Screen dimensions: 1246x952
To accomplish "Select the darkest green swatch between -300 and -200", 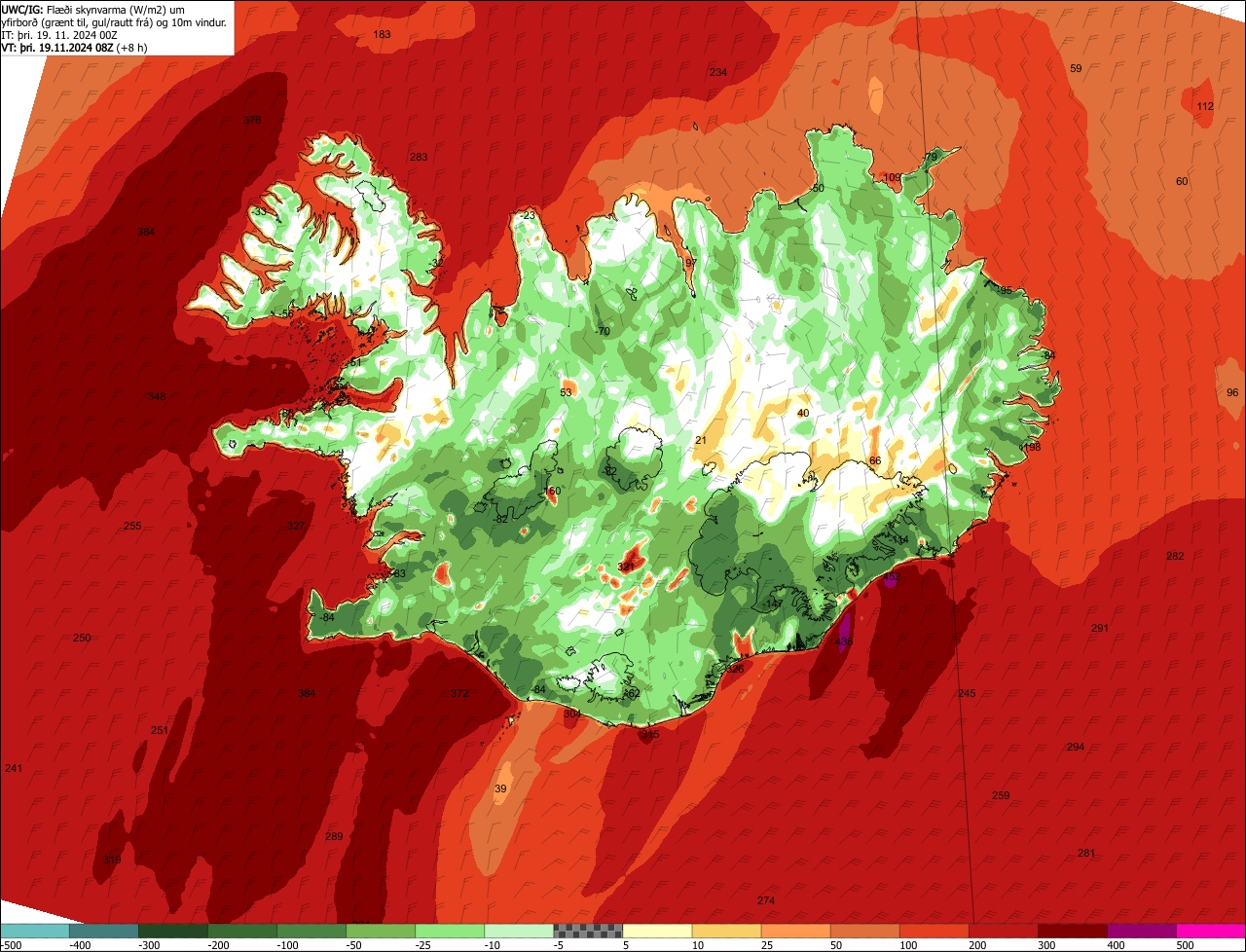I will (x=173, y=931).
